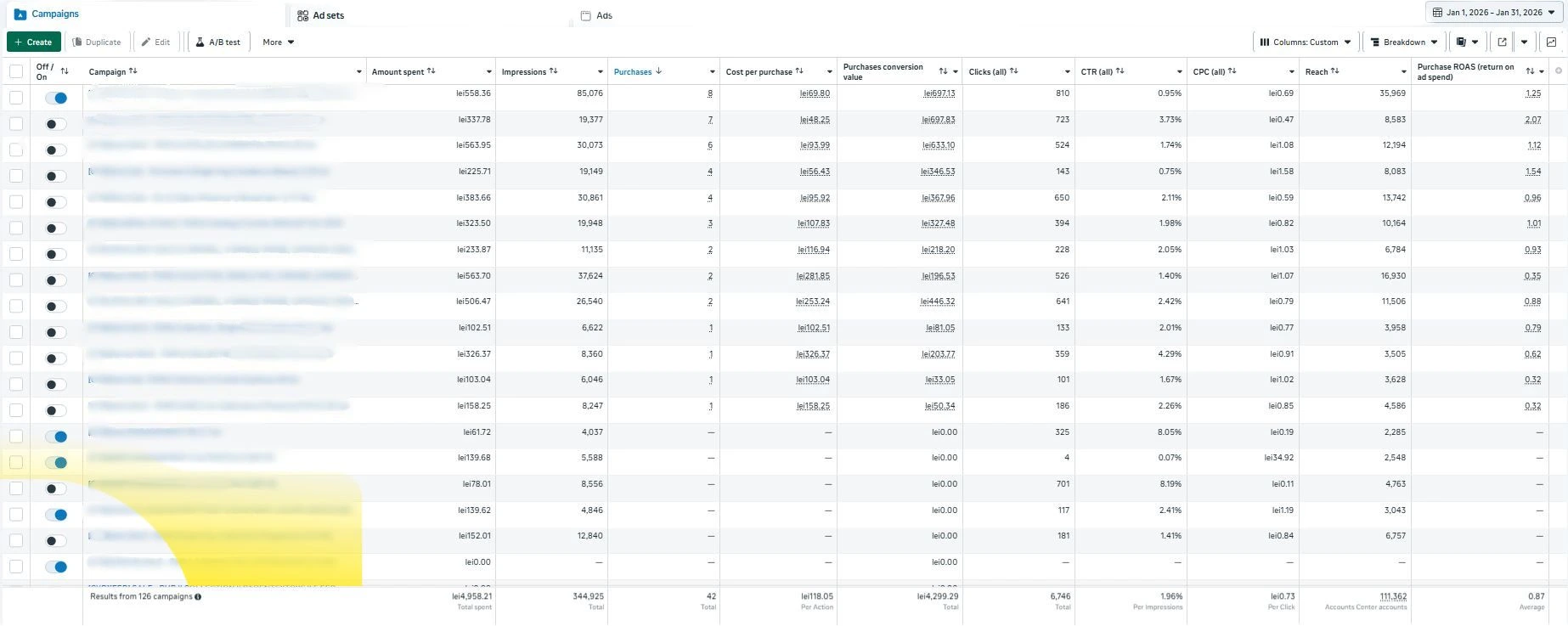Screen dimensions: 1568x626
Task: Click total reach value 111,362
Action: pos(1393,596)
